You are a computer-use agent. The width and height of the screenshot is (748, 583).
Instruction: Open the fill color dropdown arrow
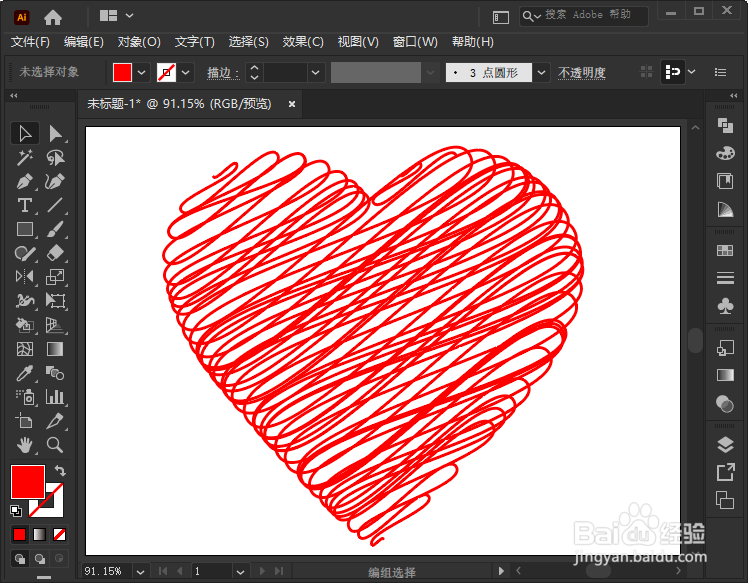[x=142, y=73]
